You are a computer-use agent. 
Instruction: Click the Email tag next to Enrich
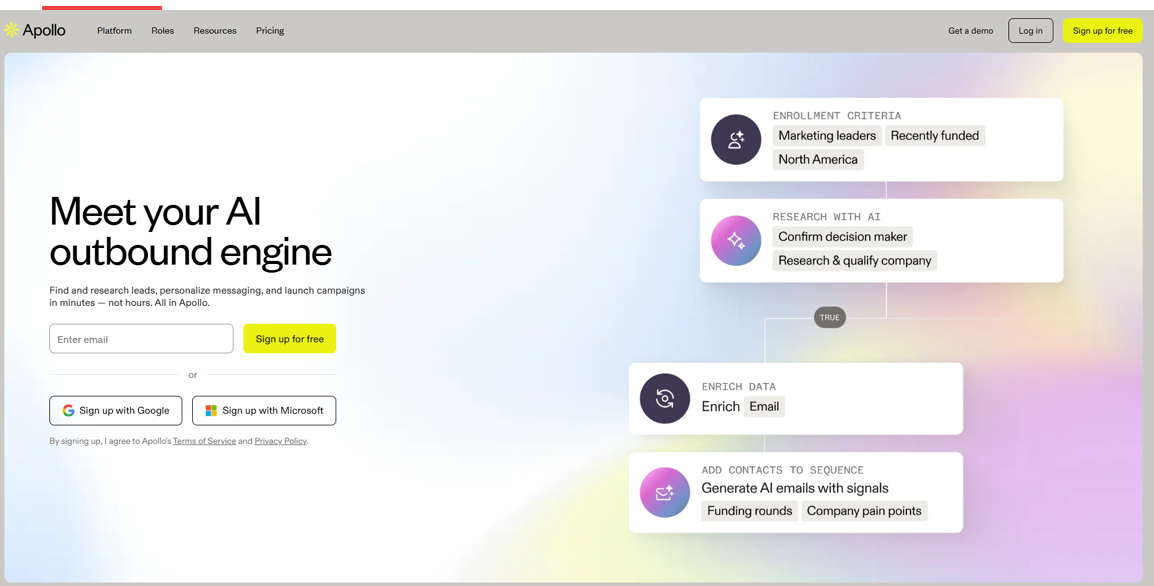(x=764, y=406)
